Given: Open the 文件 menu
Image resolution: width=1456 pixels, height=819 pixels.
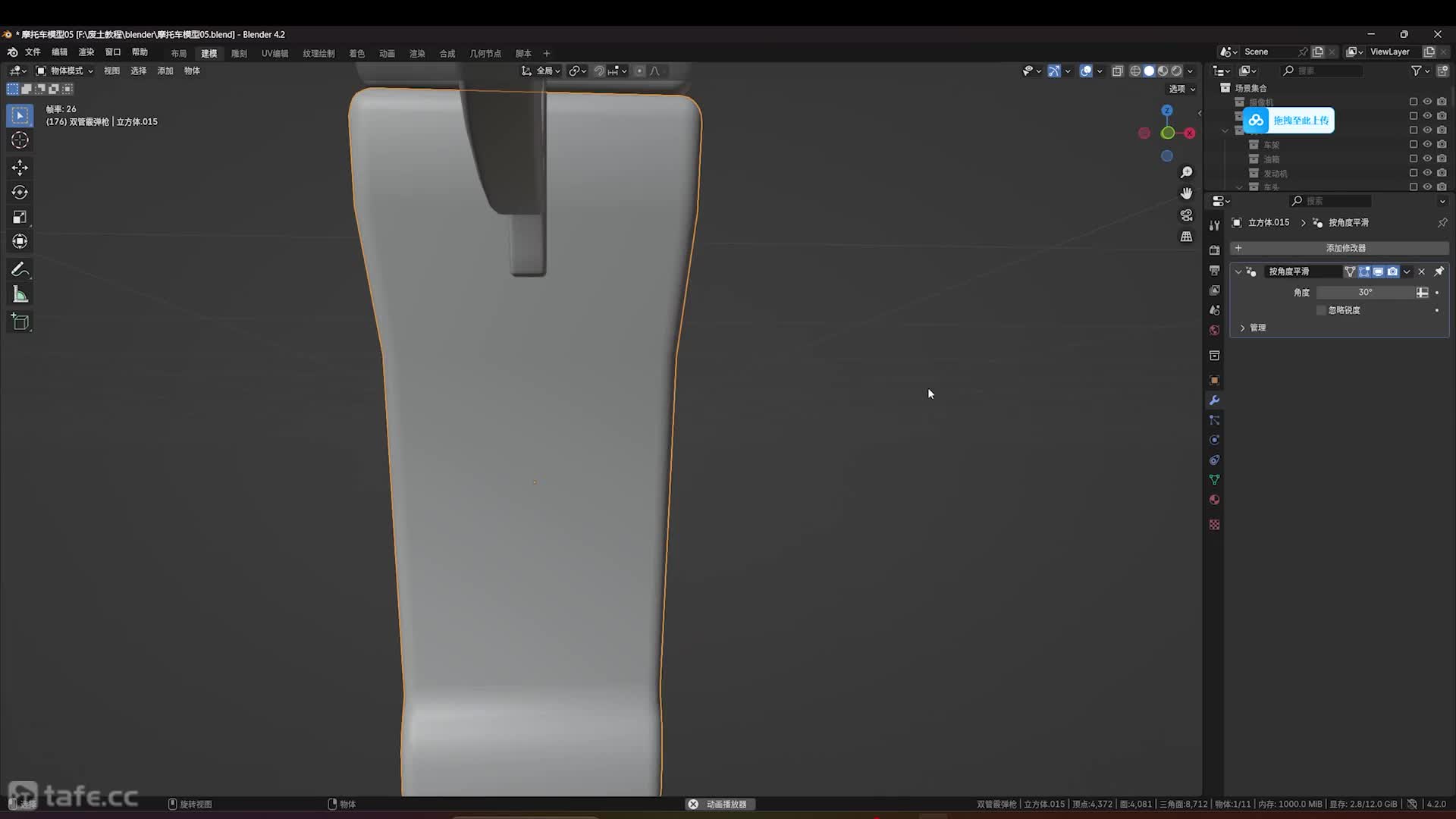Looking at the screenshot, I should click(x=33, y=52).
